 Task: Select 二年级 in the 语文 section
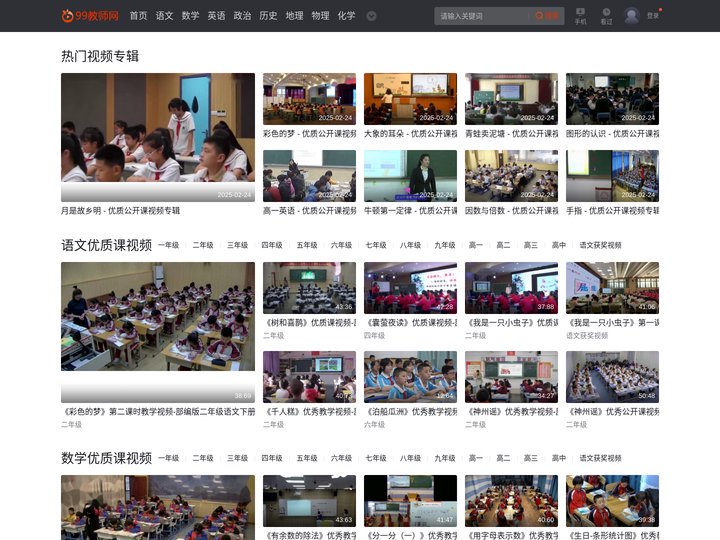(x=203, y=245)
